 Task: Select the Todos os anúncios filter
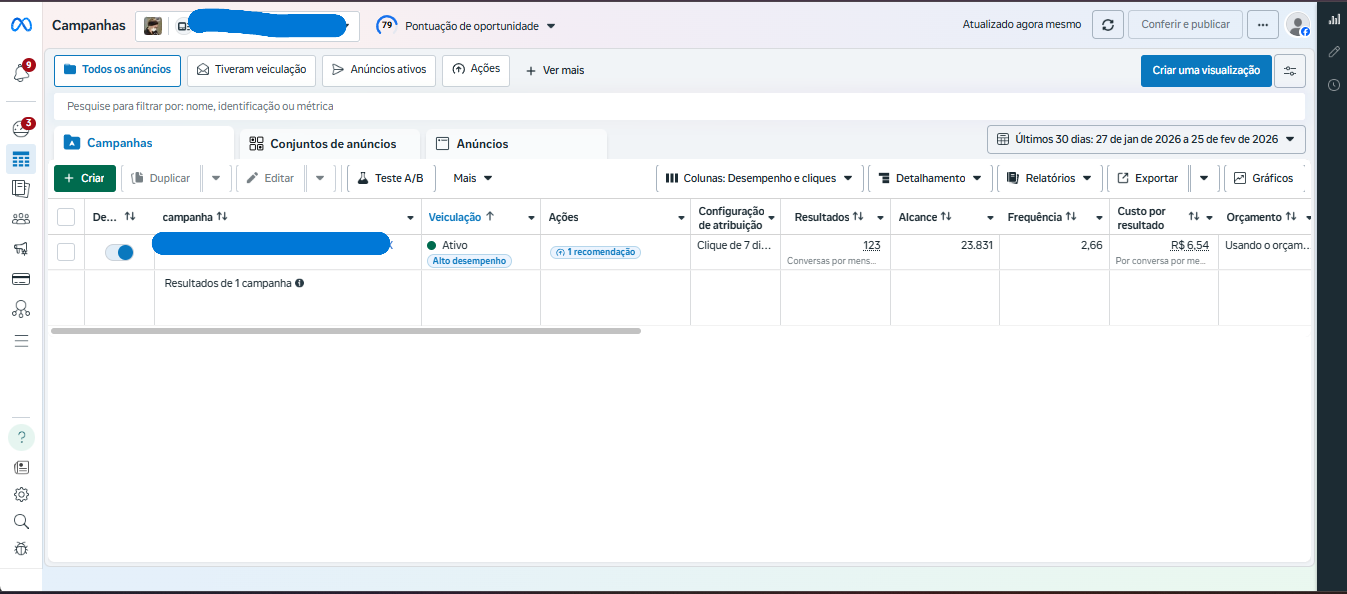click(x=117, y=70)
